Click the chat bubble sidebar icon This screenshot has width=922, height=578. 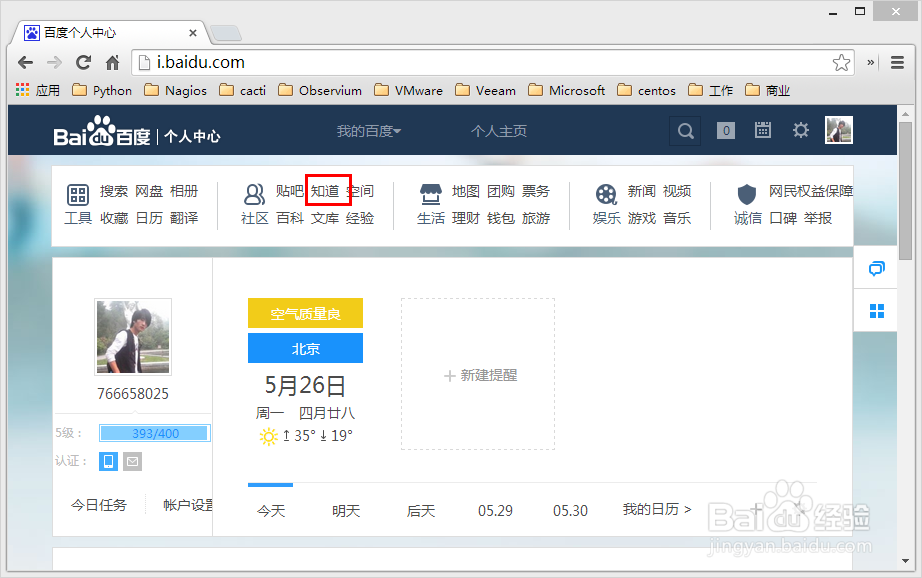click(876, 269)
